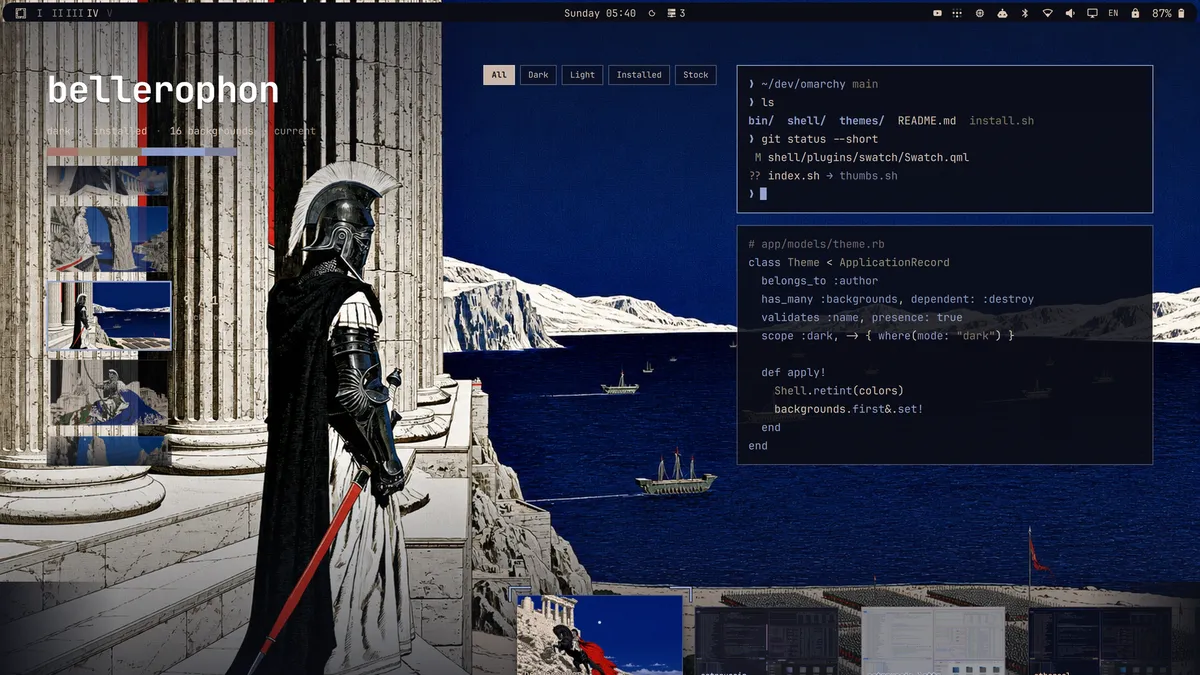Click 'bin/' in terminal ls output
1200x675 pixels.
760,121
